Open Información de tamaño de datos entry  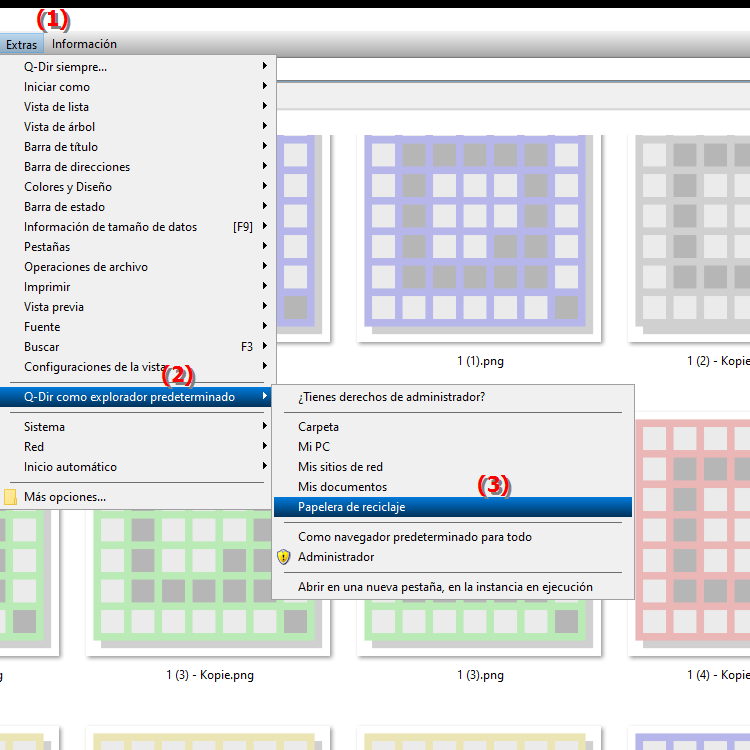click(138, 227)
